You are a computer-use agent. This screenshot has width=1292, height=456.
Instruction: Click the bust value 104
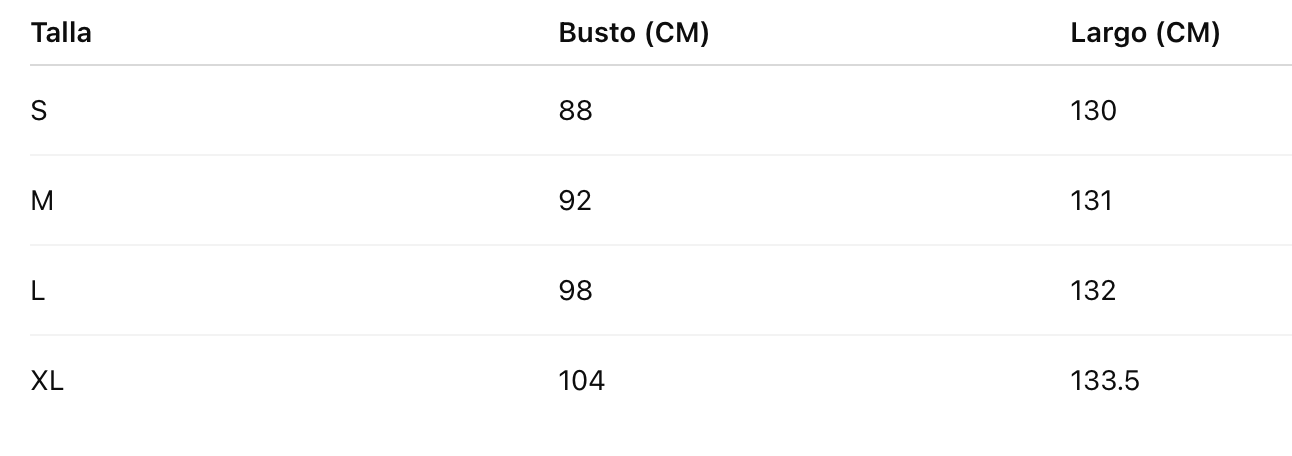(x=581, y=381)
